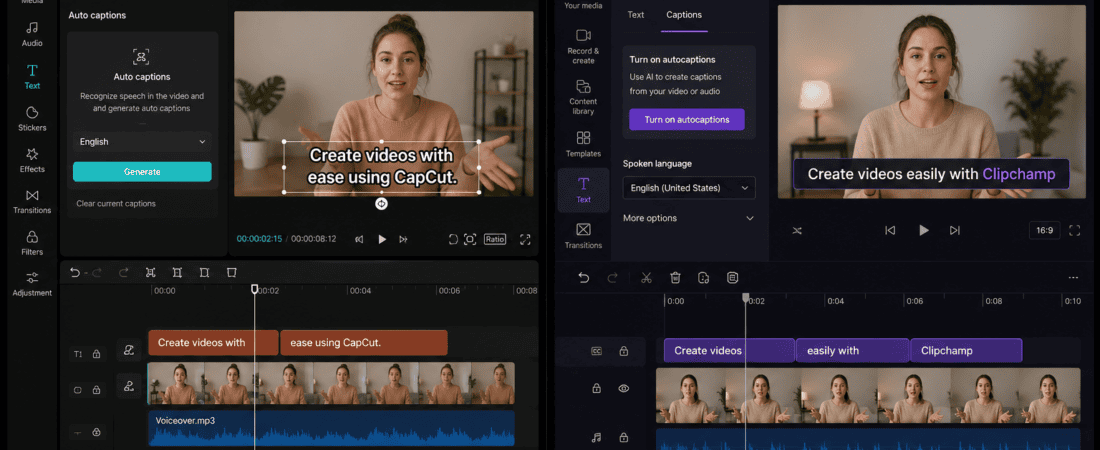Toggle lock on CapCut video track
This screenshot has width=1100, height=450.
pyautogui.click(x=96, y=390)
